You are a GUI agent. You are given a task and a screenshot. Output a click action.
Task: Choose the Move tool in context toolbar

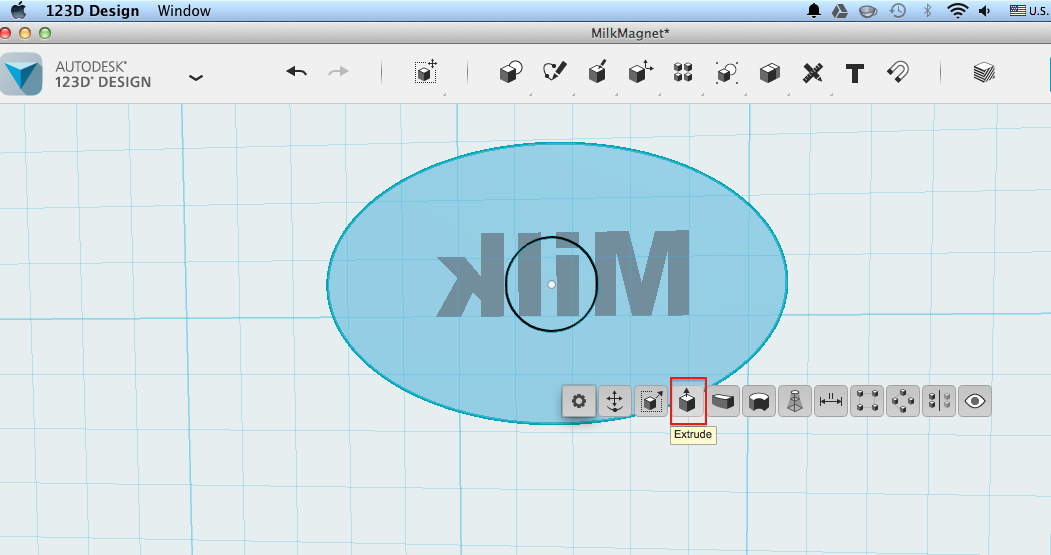[x=615, y=402]
